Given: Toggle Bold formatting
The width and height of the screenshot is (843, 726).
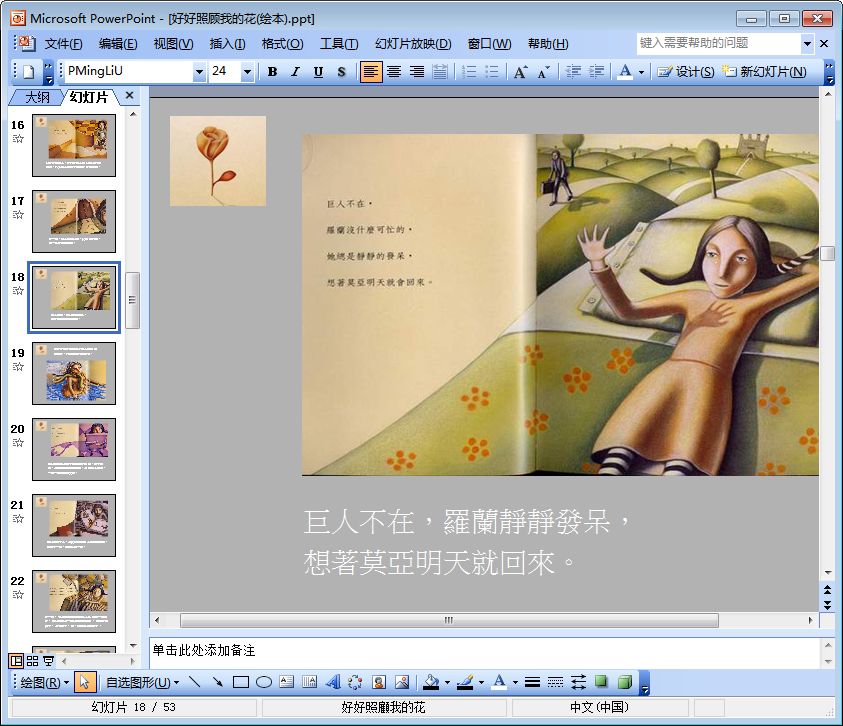Looking at the screenshot, I should 272,72.
